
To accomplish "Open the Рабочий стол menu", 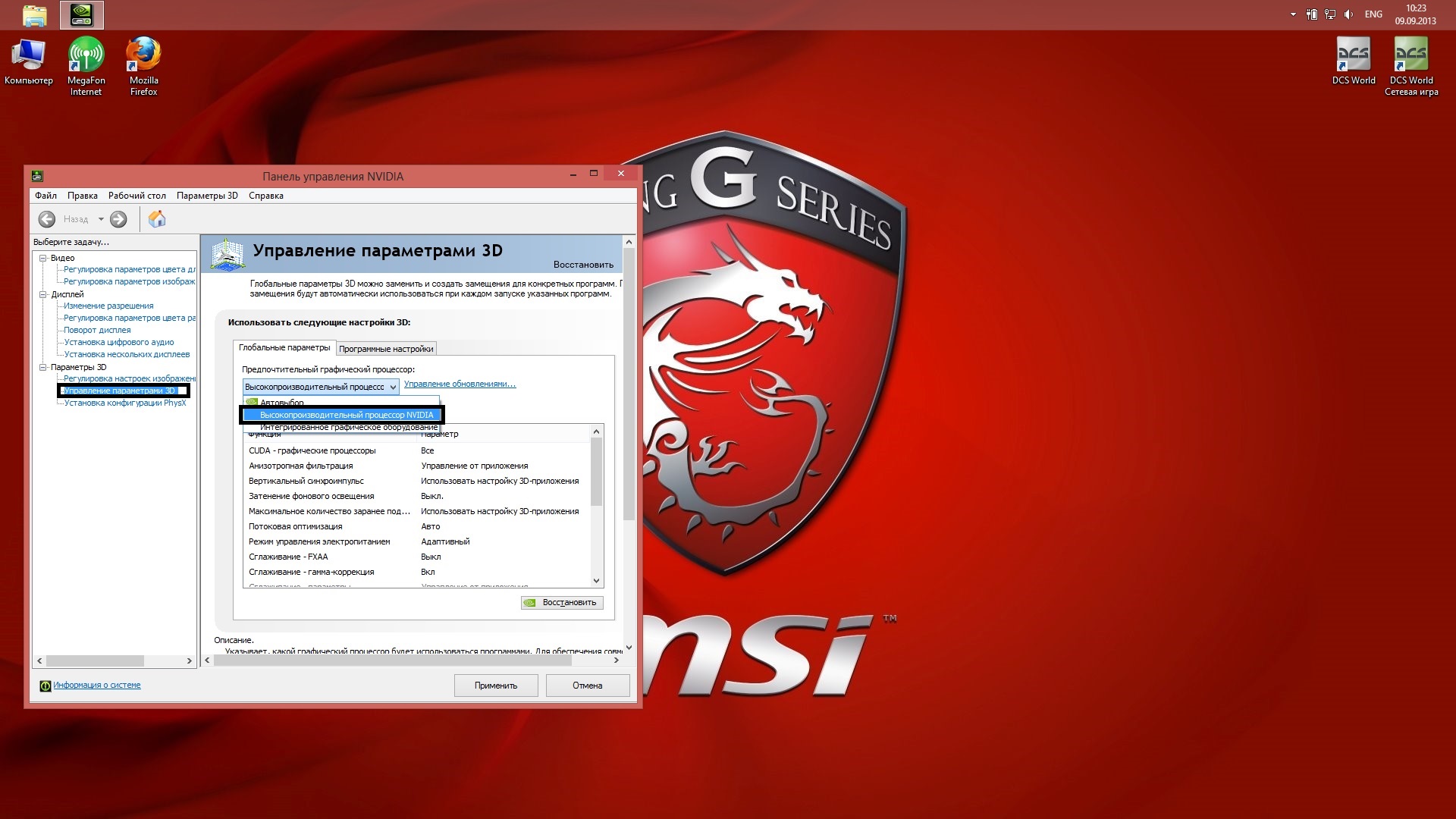I will (136, 196).
